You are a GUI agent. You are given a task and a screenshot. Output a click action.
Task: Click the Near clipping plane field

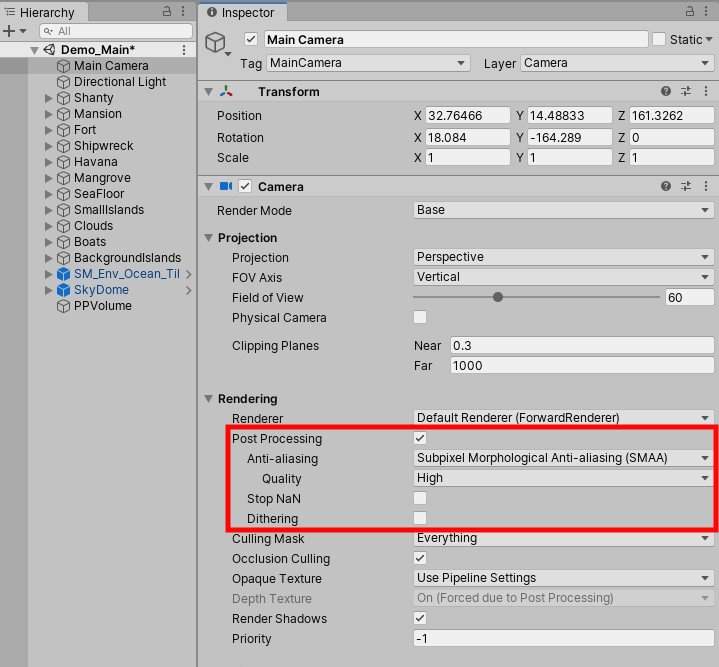pyautogui.click(x=582, y=345)
